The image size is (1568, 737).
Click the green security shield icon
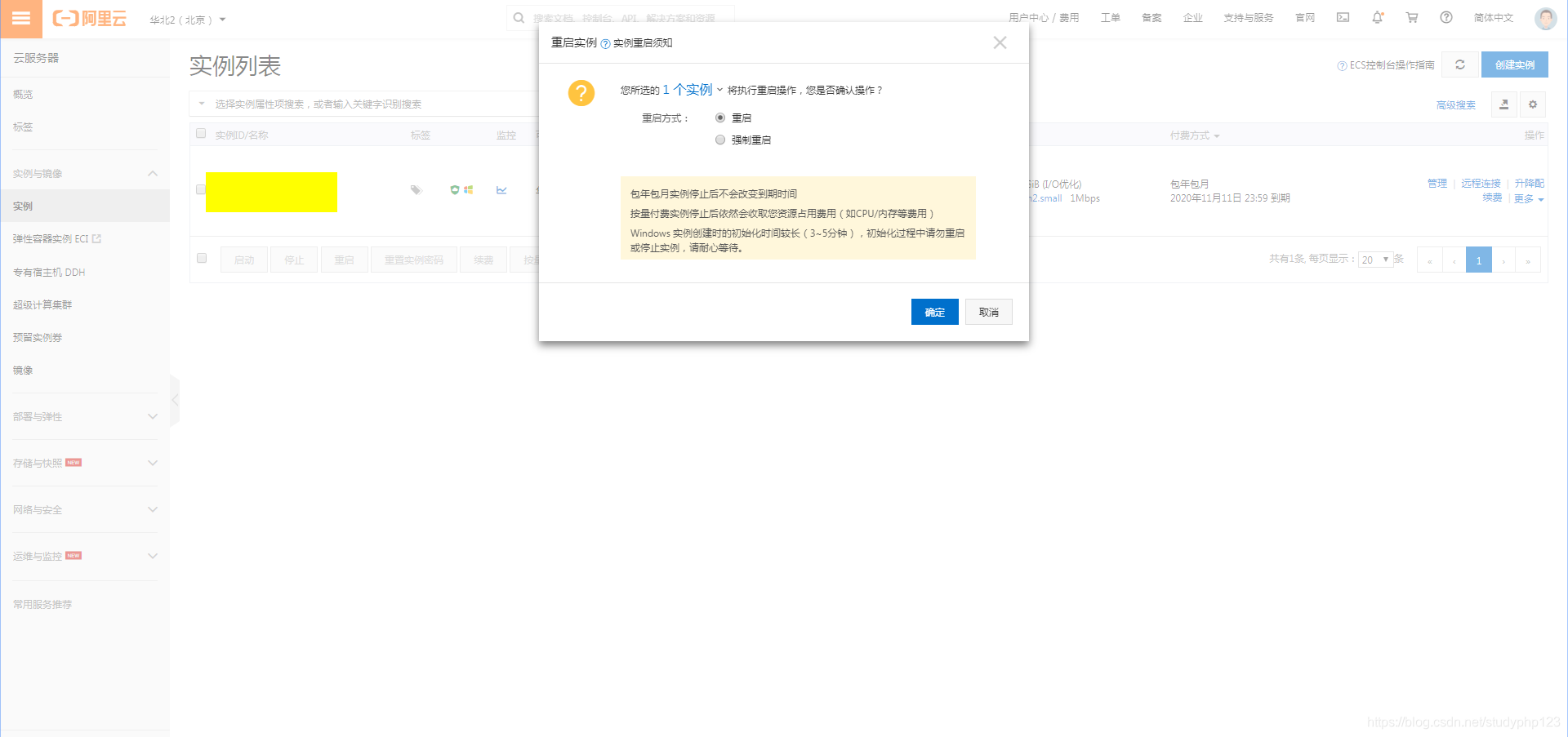tap(454, 189)
